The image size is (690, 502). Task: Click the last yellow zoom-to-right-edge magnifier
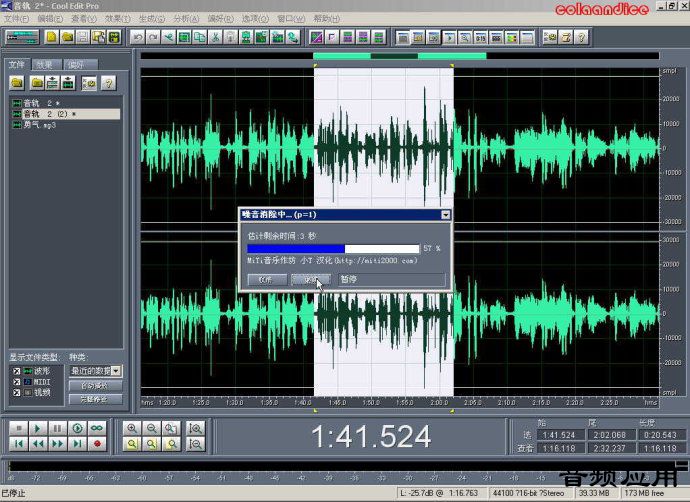[x=171, y=443]
